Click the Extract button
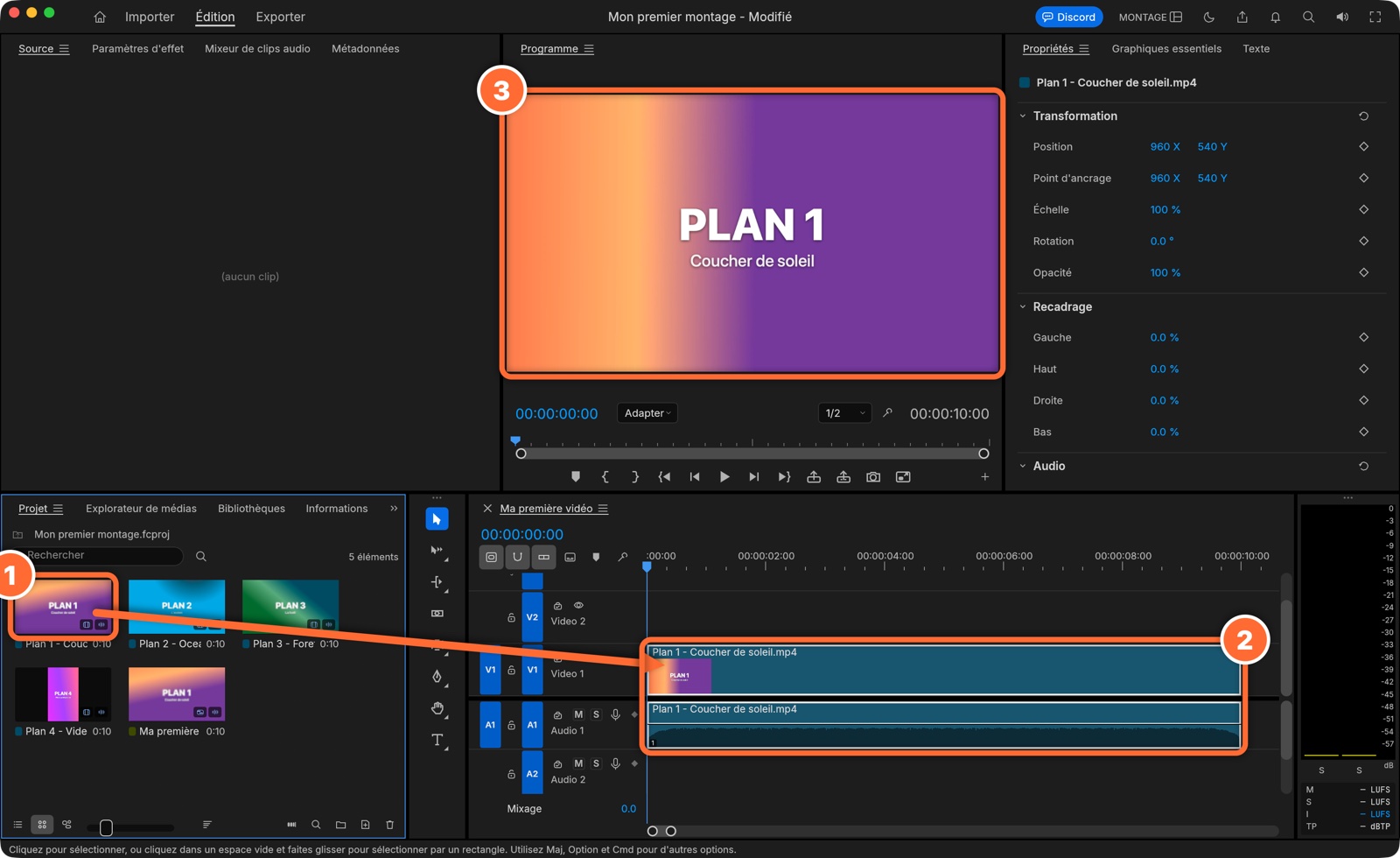The width and height of the screenshot is (1400, 858). point(843,477)
